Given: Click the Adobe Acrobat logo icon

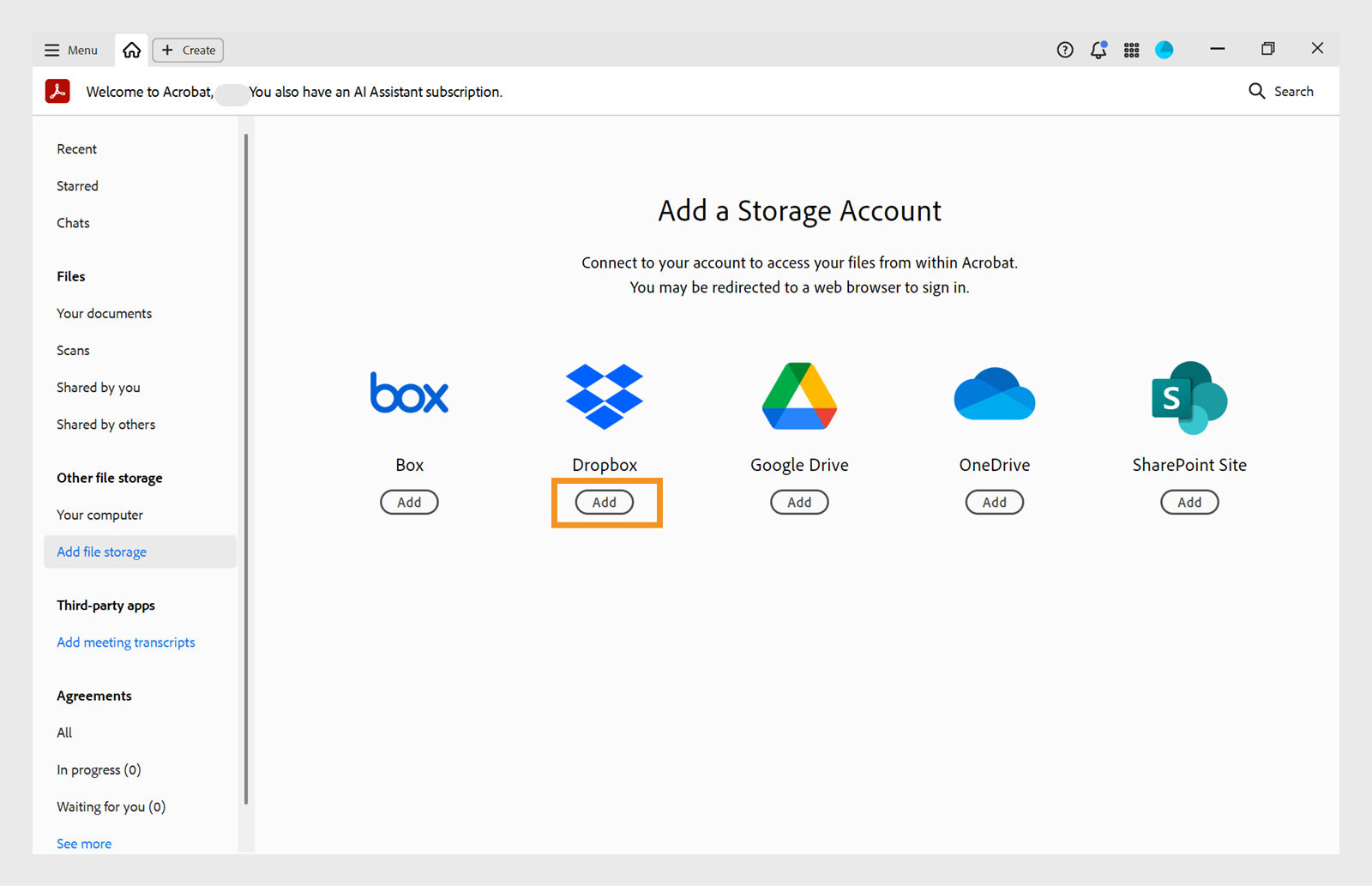Looking at the screenshot, I should coord(57,91).
